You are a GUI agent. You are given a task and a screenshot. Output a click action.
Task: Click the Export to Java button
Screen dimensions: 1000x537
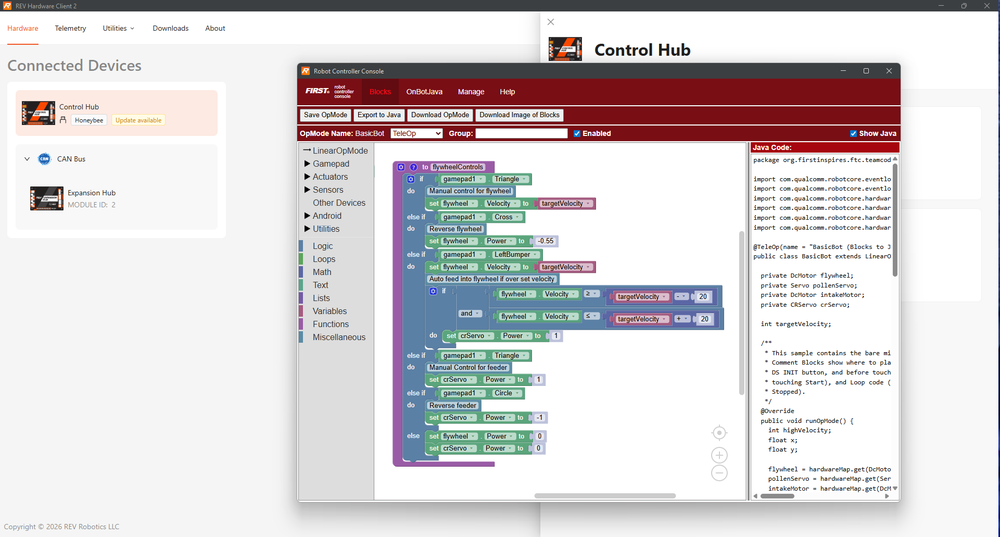[379, 115]
